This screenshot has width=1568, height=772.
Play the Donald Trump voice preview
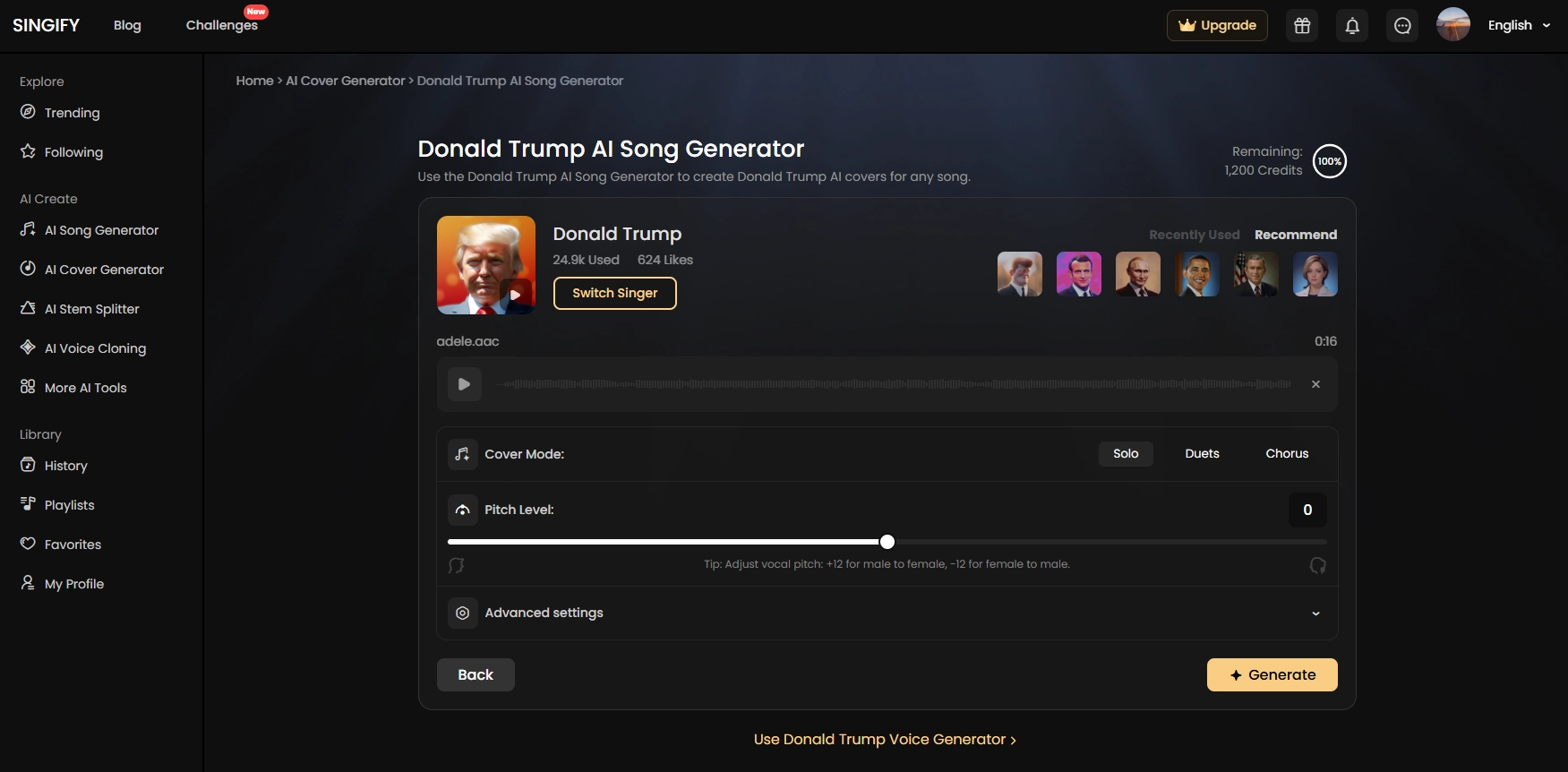(516, 295)
